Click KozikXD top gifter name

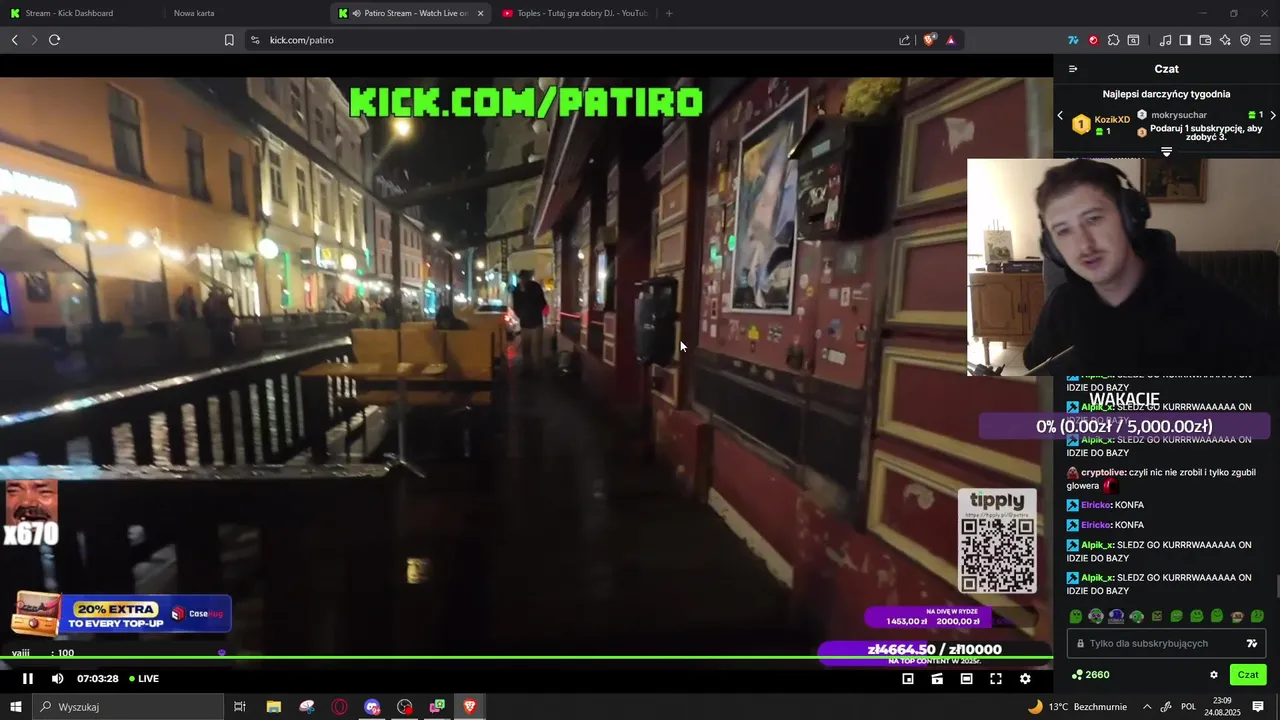(1112, 120)
